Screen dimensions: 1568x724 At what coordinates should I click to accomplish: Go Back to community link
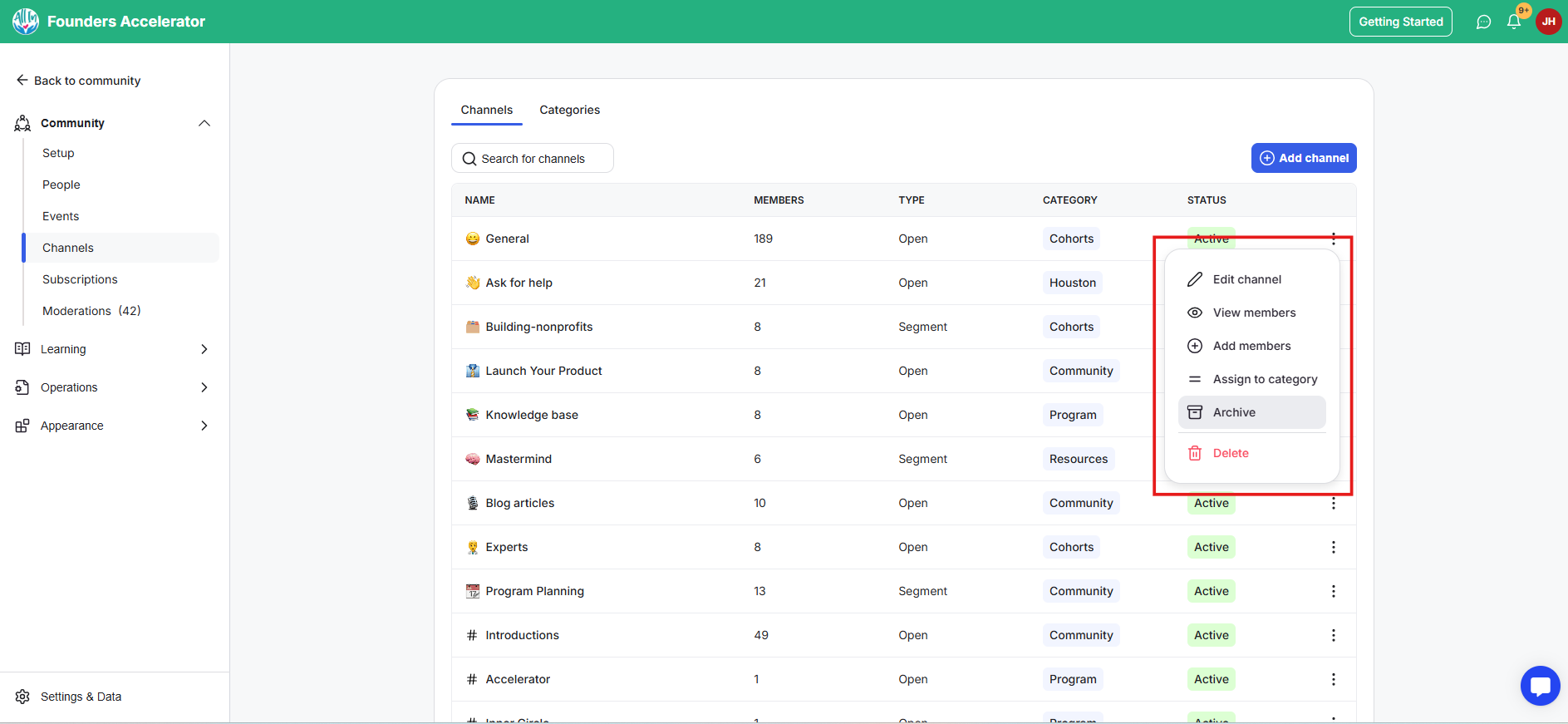click(78, 81)
